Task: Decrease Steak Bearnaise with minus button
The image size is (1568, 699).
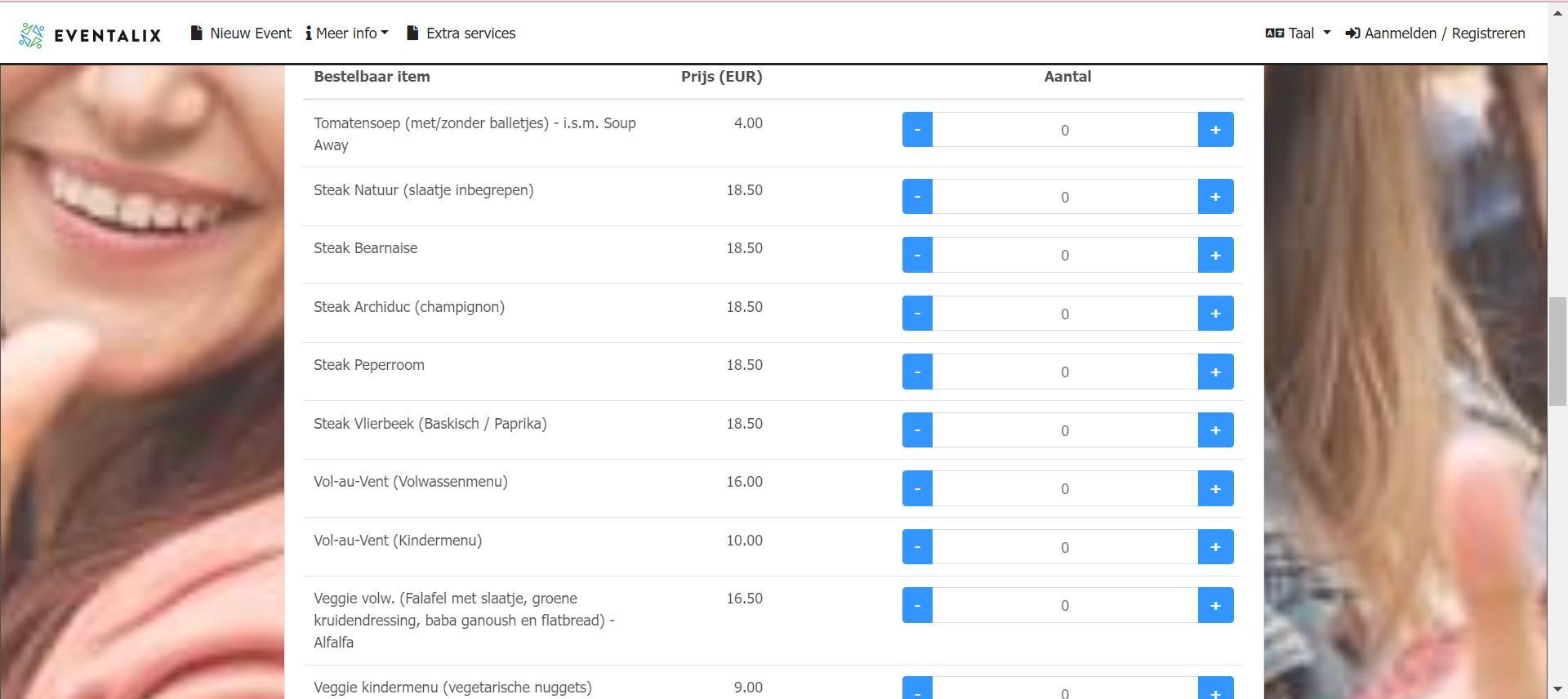Action: point(917,255)
